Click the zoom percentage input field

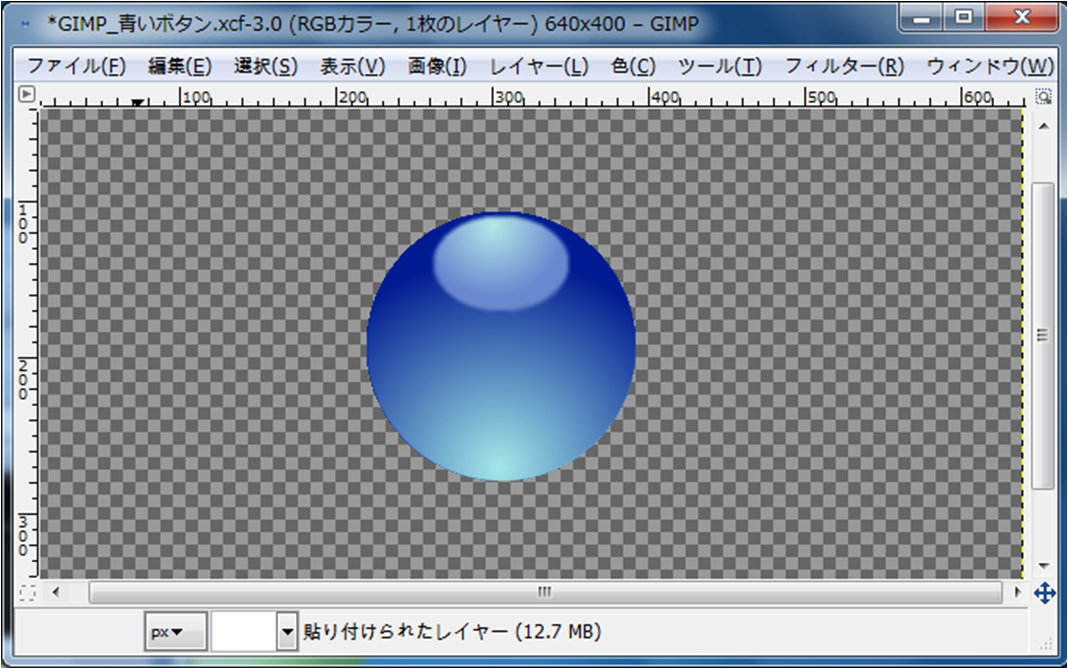click(x=243, y=632)
